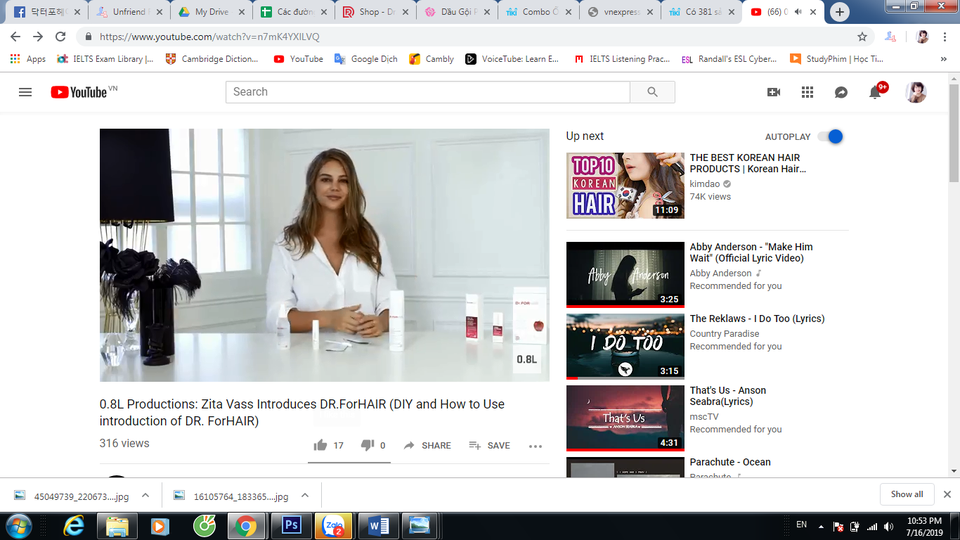Expand options for 16105764 jpg download
This screenshot has width=960, height=540.
click(305, 495)
